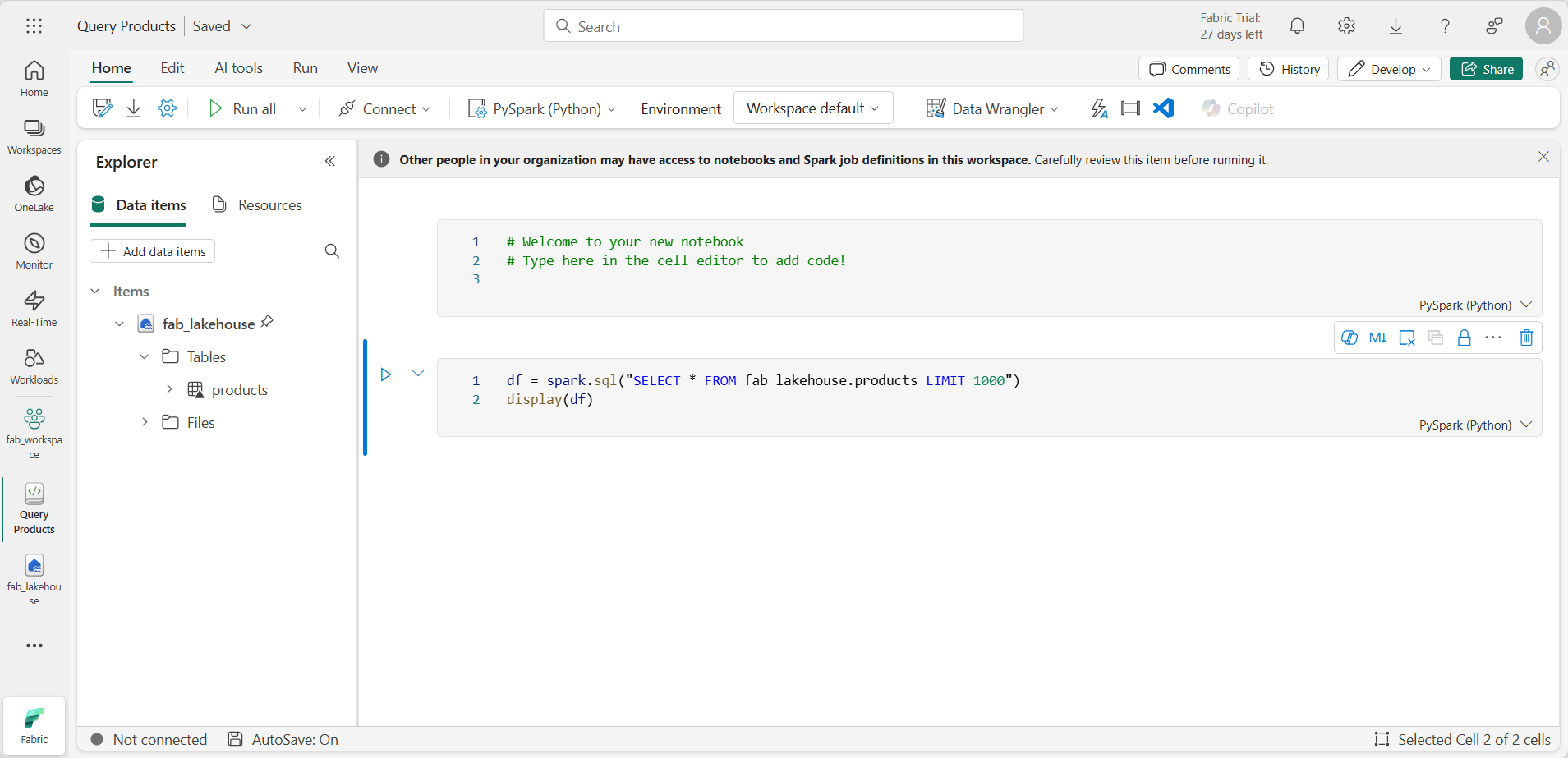Open Fabric settings gear in header
The image size is (1568, 758).
tap(1346, 26)
